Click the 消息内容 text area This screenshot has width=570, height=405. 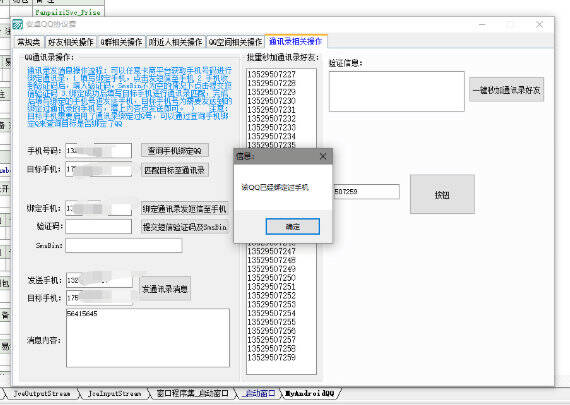pos(148,338)
